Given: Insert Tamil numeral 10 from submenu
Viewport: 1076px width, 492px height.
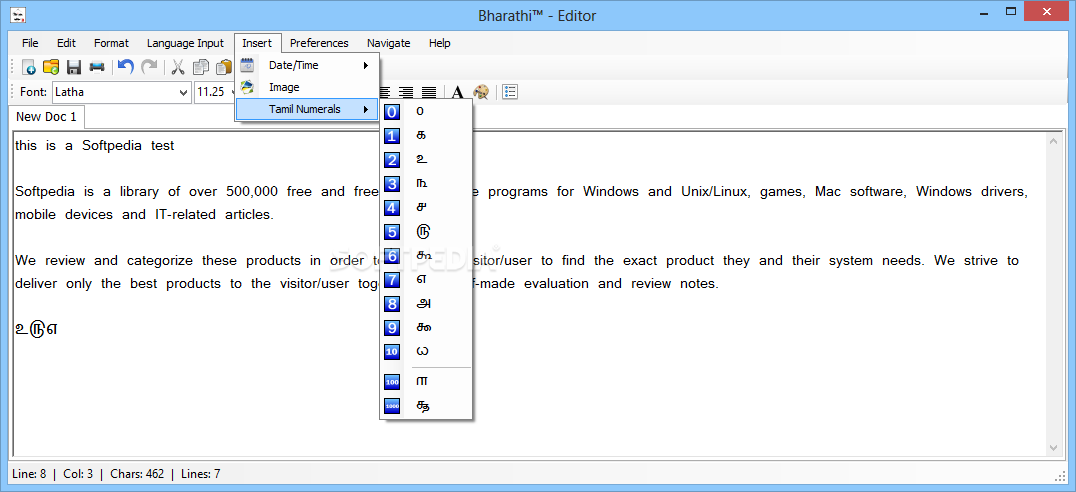Looking at the screenshot, I should tap(426, 352).
